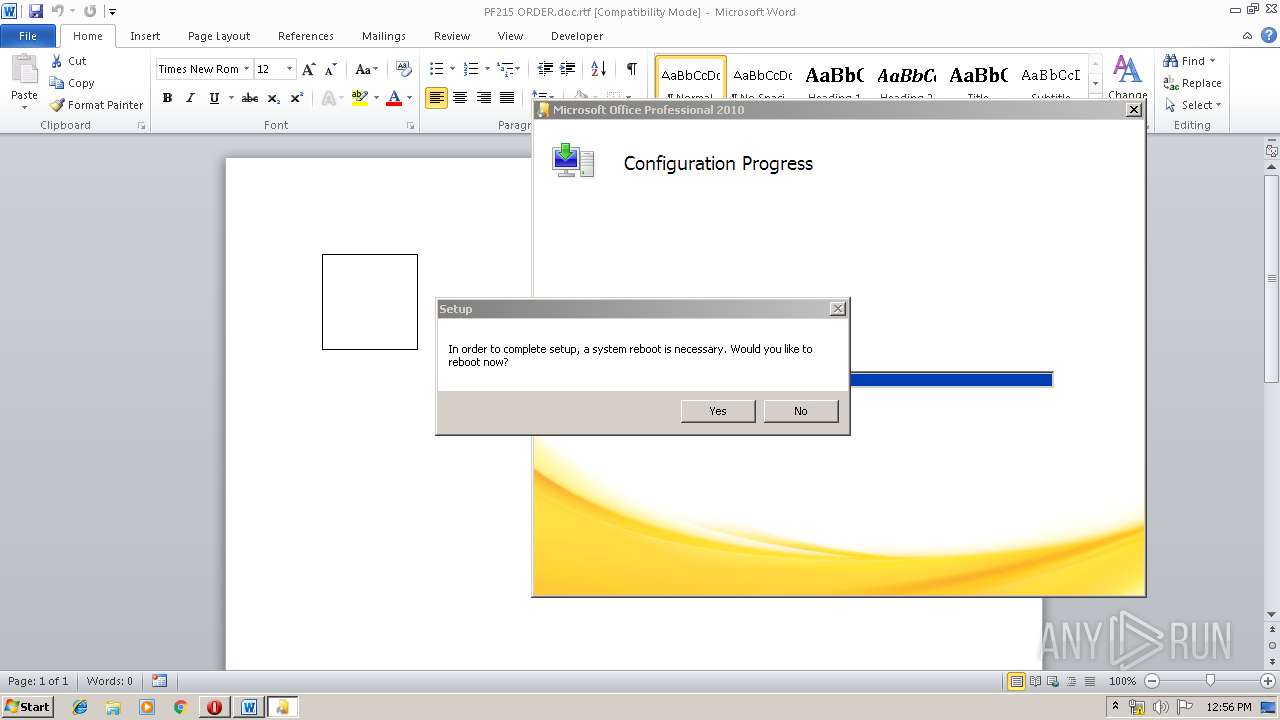Open Change Styles

(x=1127, y=78)
